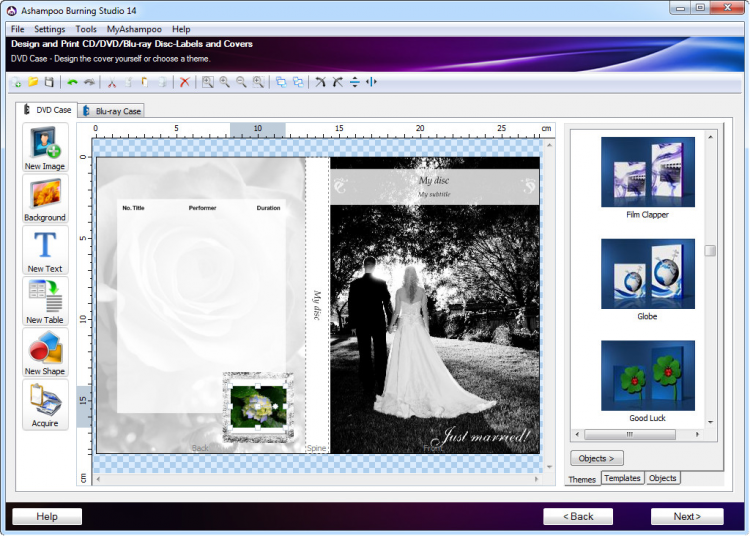Switch to the Blu-ray Case tab
The image size is (750, 536).
(x=111, y=110)
